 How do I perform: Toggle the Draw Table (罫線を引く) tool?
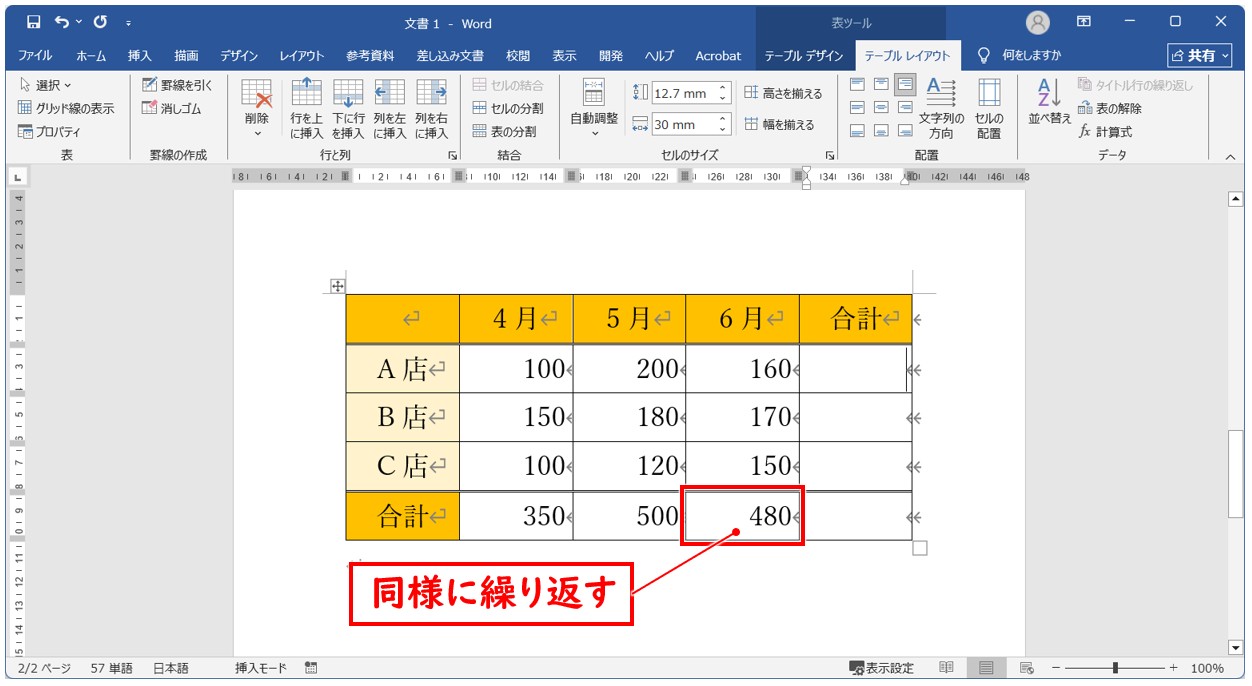point(177,85)
